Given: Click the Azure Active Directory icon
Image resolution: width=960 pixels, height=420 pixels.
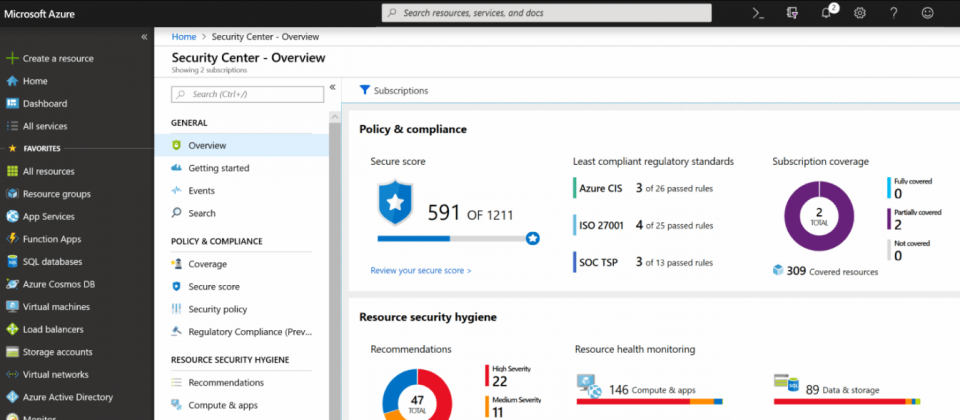Looking at the screenshot, I should click(x=12, y=397).
